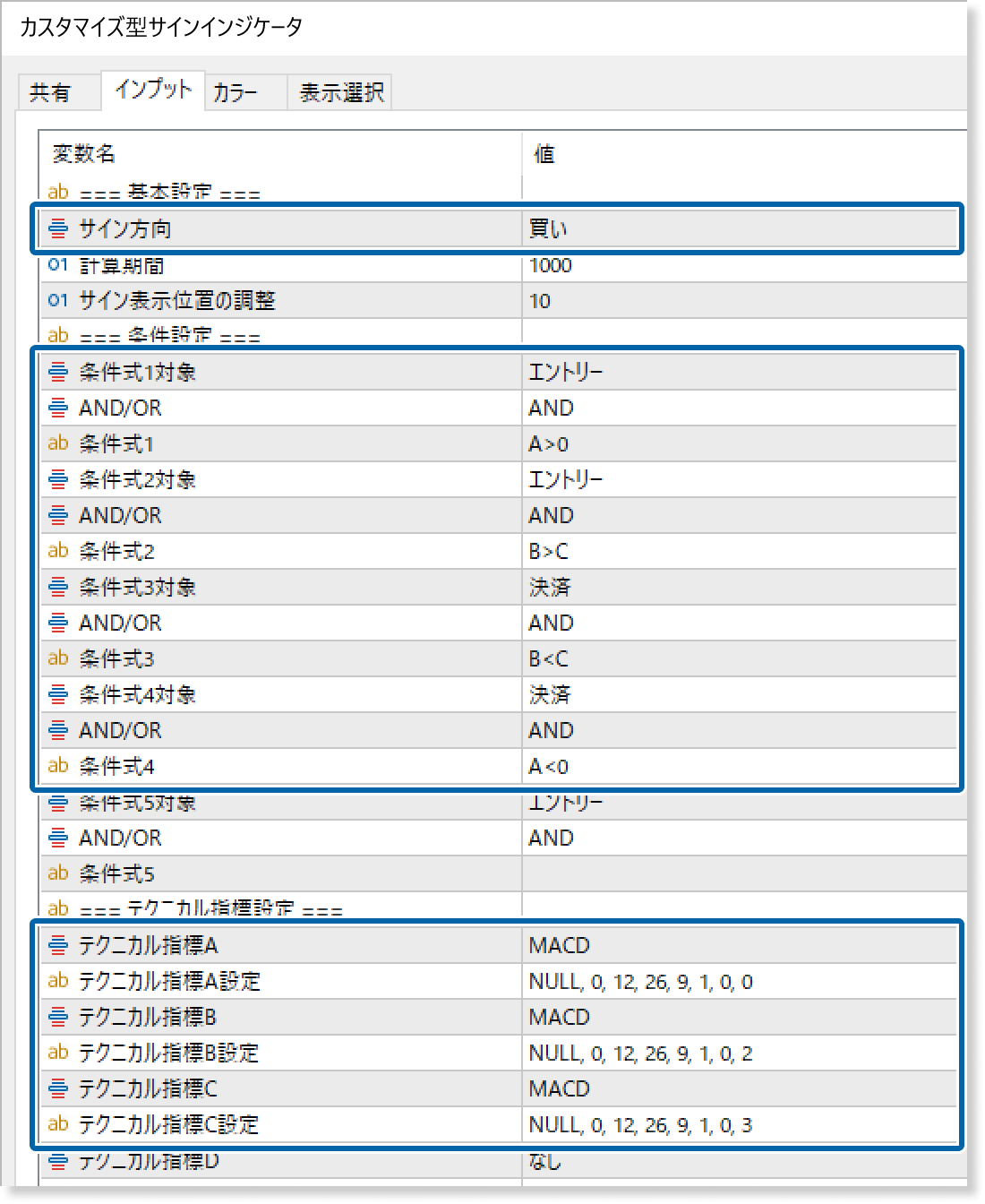The image size is (985, 1204).
Task: Click the 01 integer icon beside 計算期間
Action: [x=57, y=265]
